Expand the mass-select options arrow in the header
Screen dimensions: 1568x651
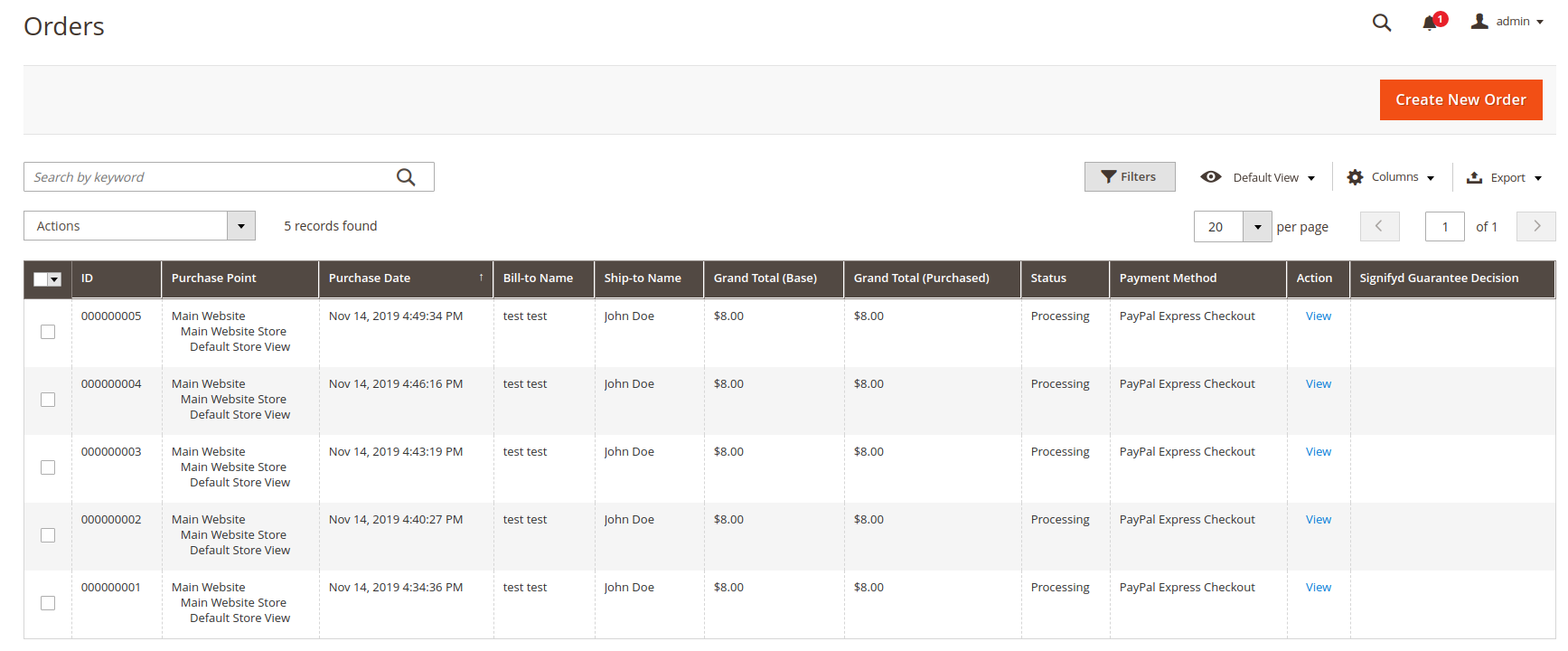54,279
